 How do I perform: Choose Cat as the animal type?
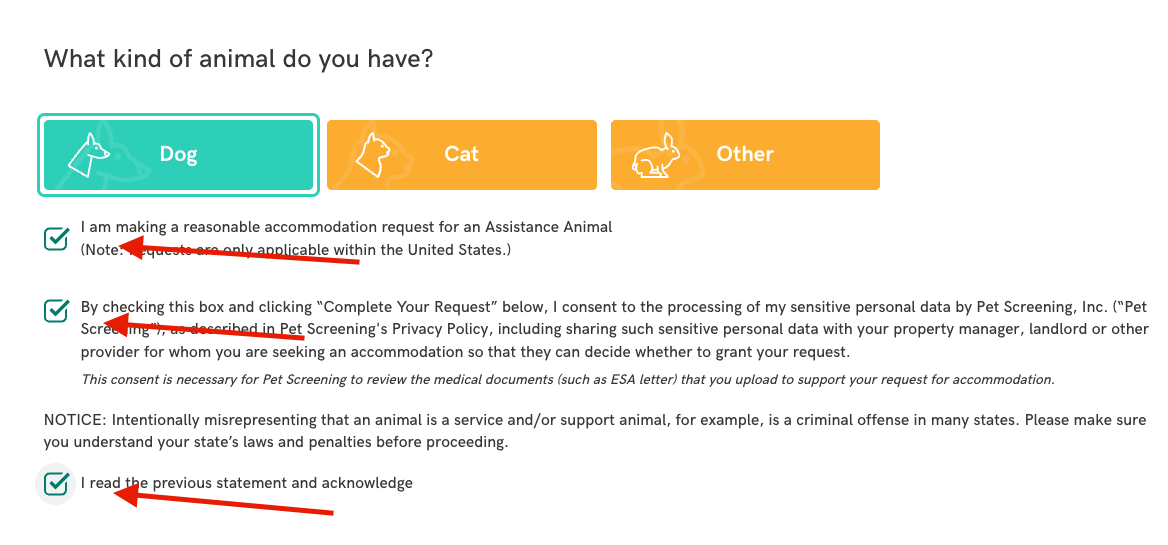pyautogui.click(x=462, y=155)
